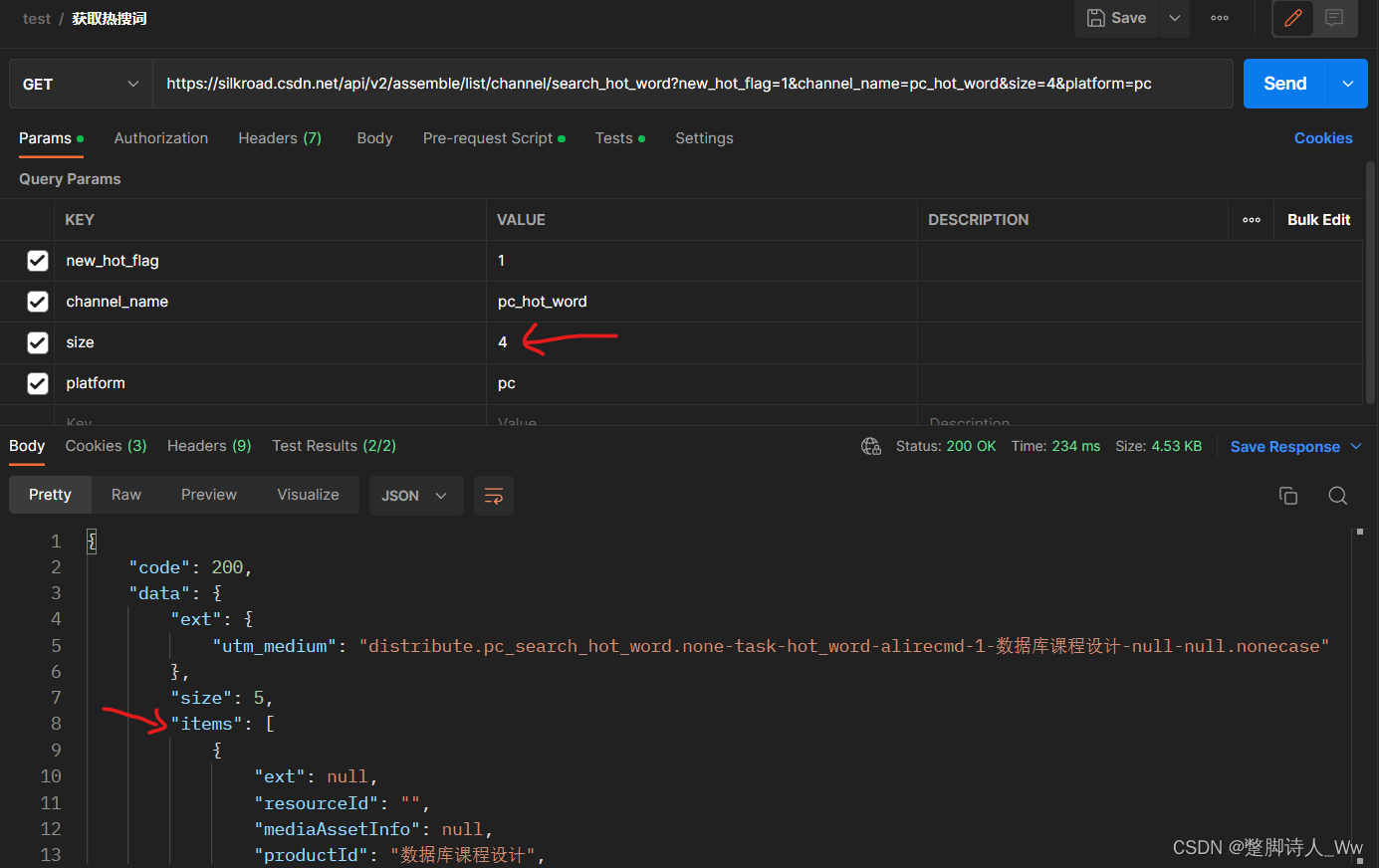Switch to the Authorization tab

(x=161, y=138)
